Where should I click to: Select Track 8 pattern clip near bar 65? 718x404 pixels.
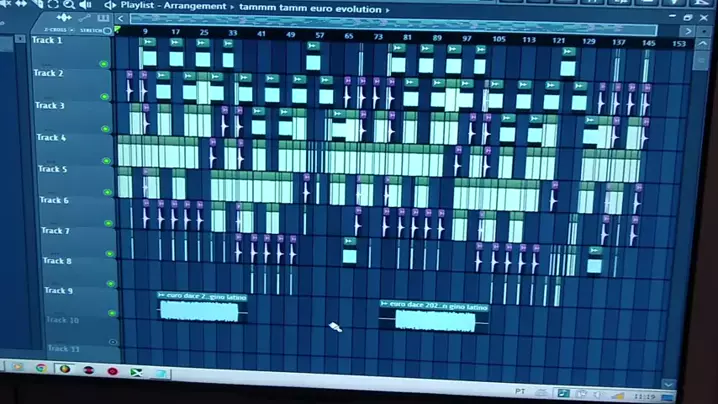click(x=350, y=251)
